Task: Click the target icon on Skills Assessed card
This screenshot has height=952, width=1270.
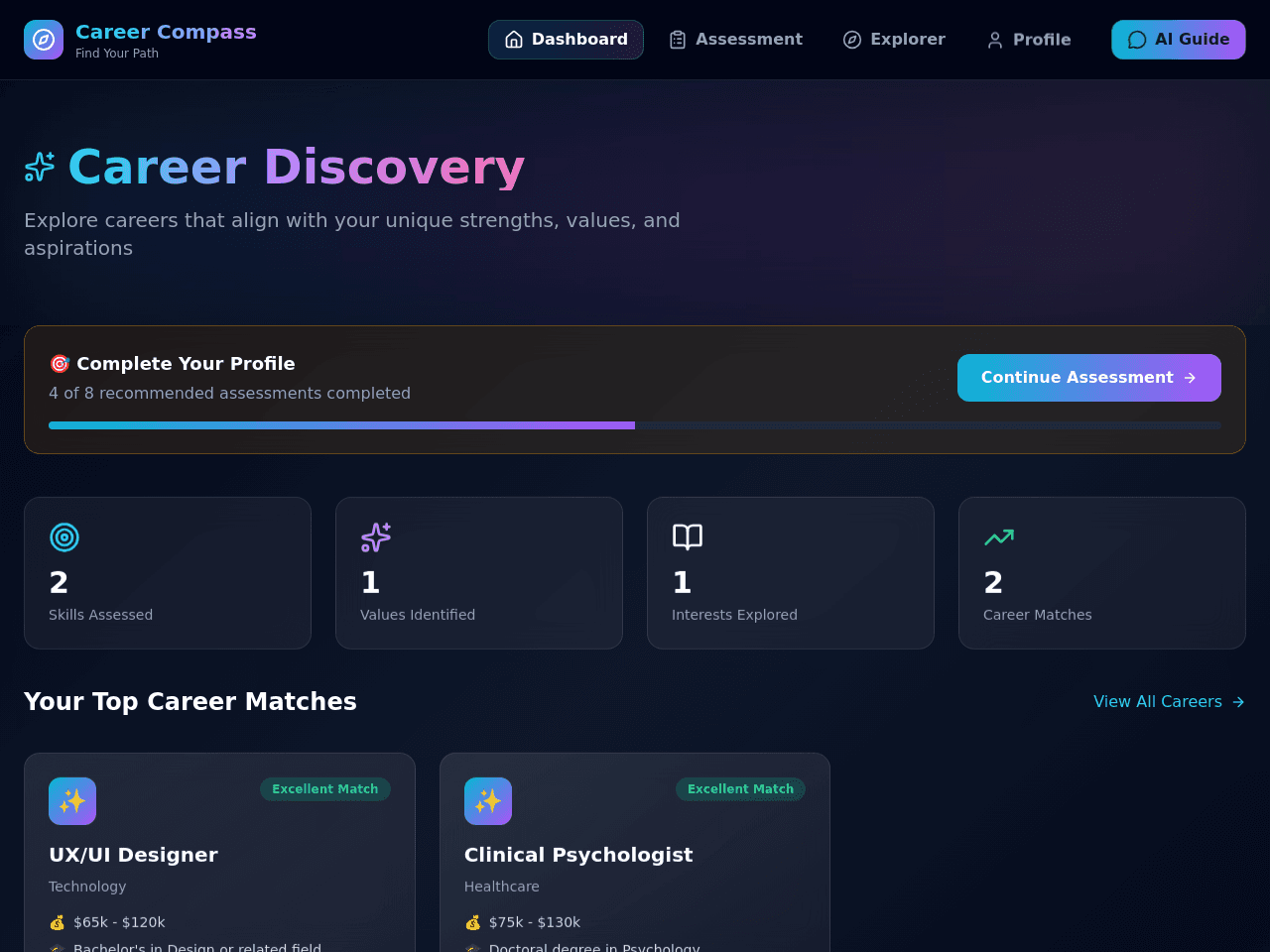Action: [64, 537]
